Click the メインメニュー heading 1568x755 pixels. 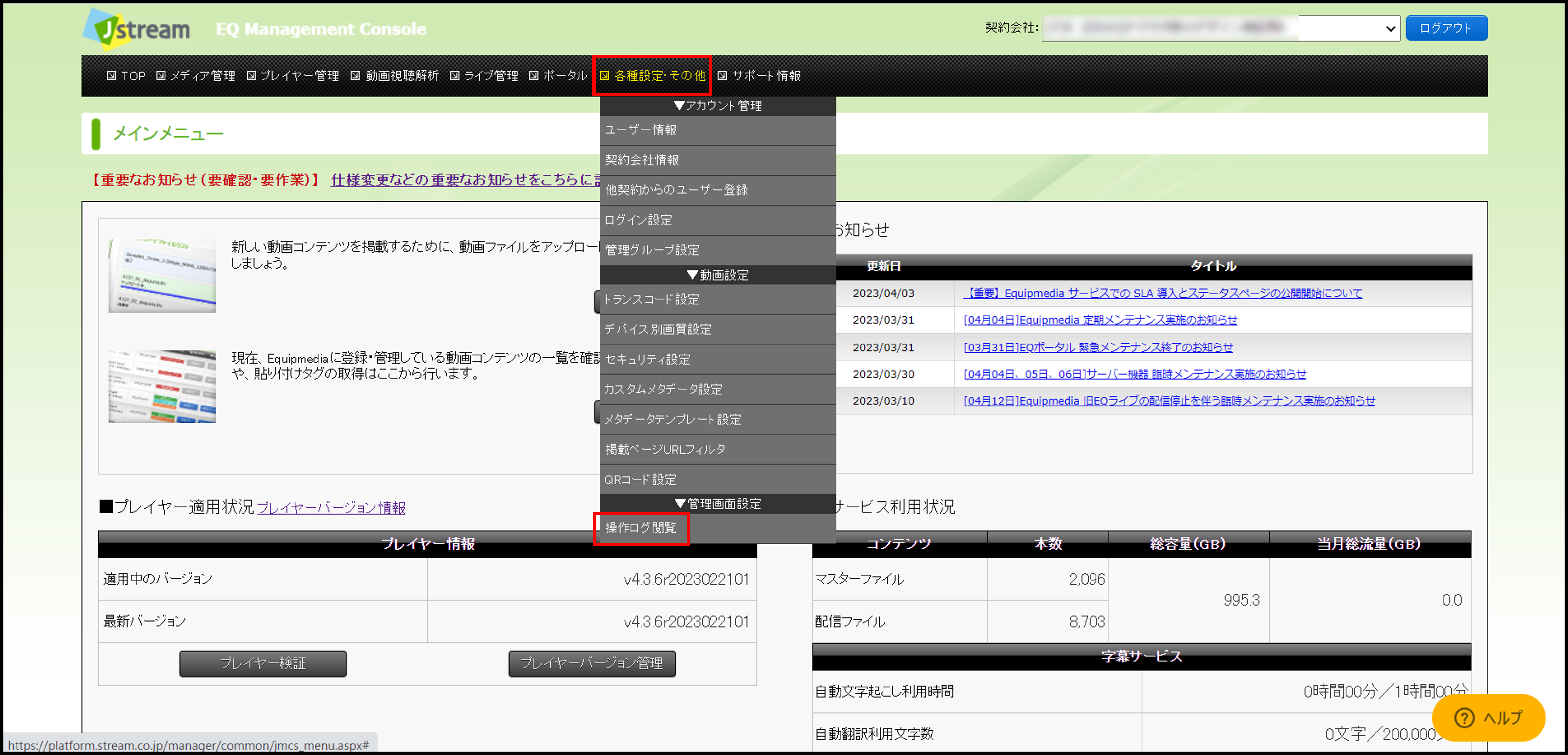coord(169,134)
